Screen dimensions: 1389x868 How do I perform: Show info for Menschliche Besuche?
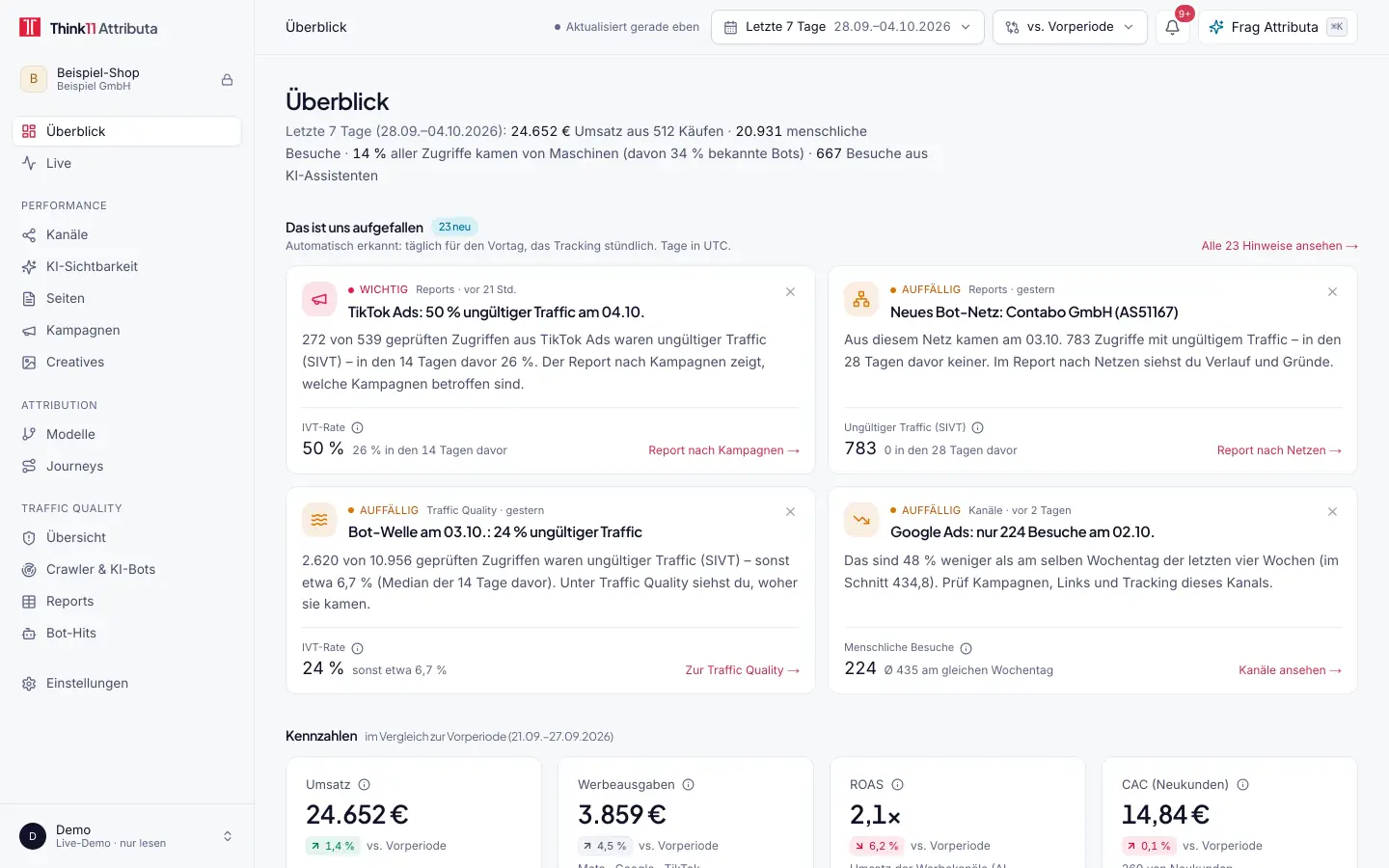pos(967,648)
